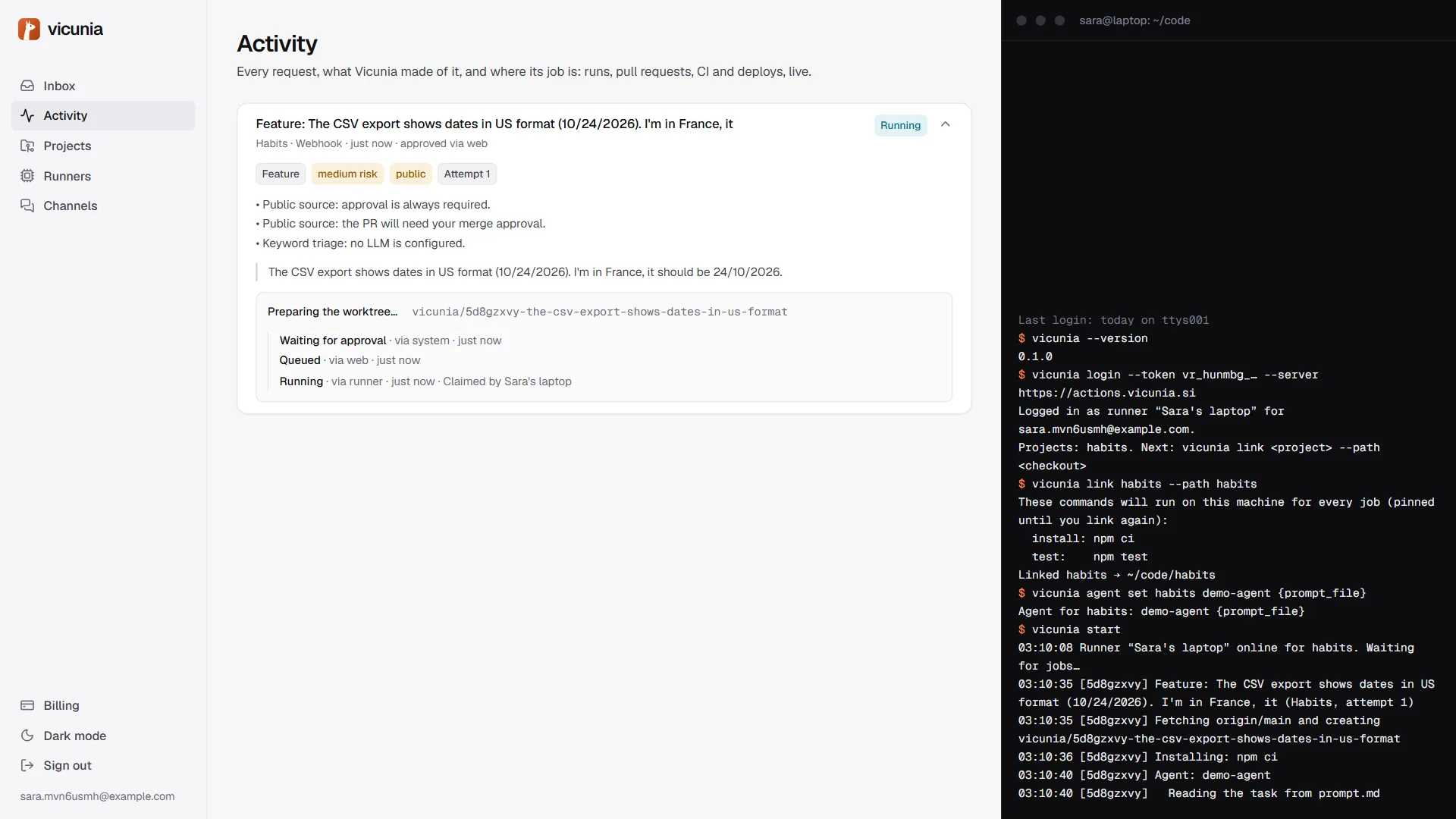Click the Channels chat icon
The image size is (1456, 819).
coord(27,206)
